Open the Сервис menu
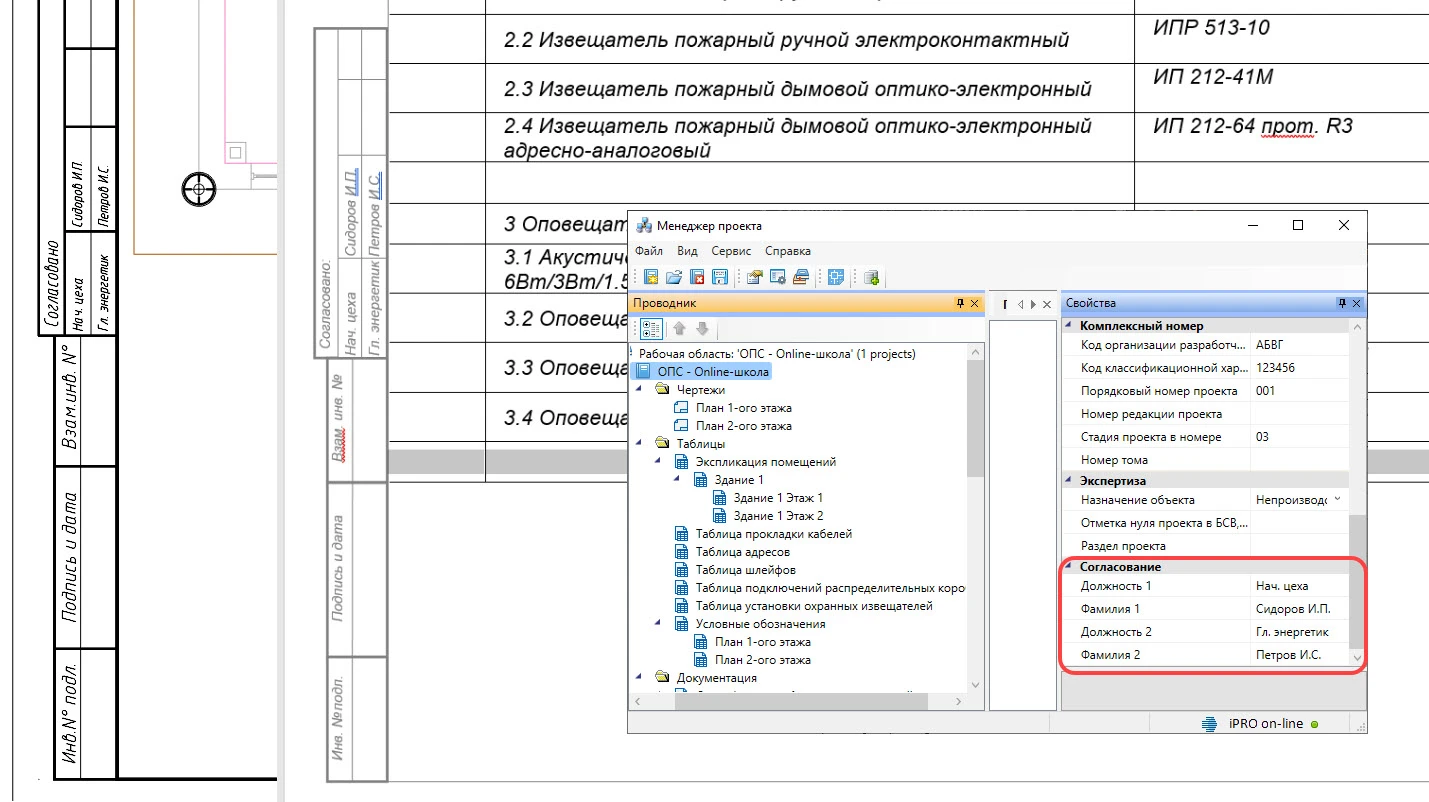 [x=732, y=251]
